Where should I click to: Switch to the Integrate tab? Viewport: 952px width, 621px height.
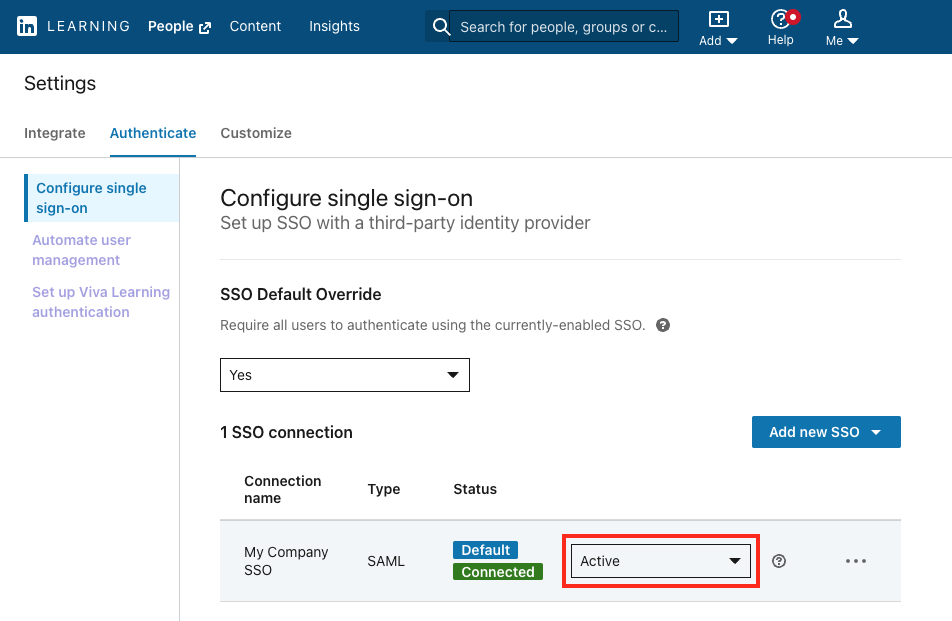click(x=55, y=133)
